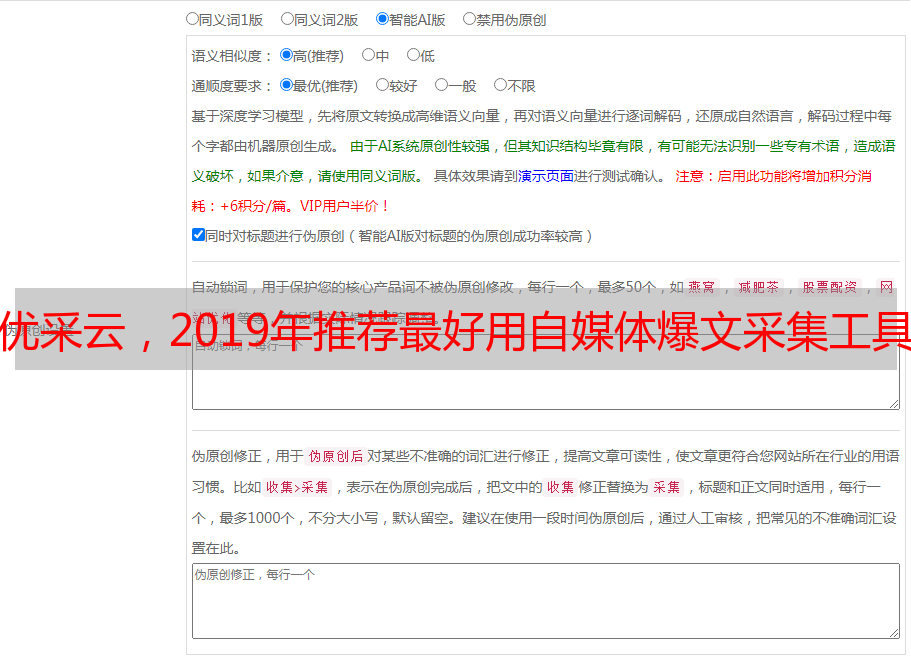This screenshot has height=658, width=911.
Task: Select the 同义词2版 radio option
Action: click(x=287, y=19)
